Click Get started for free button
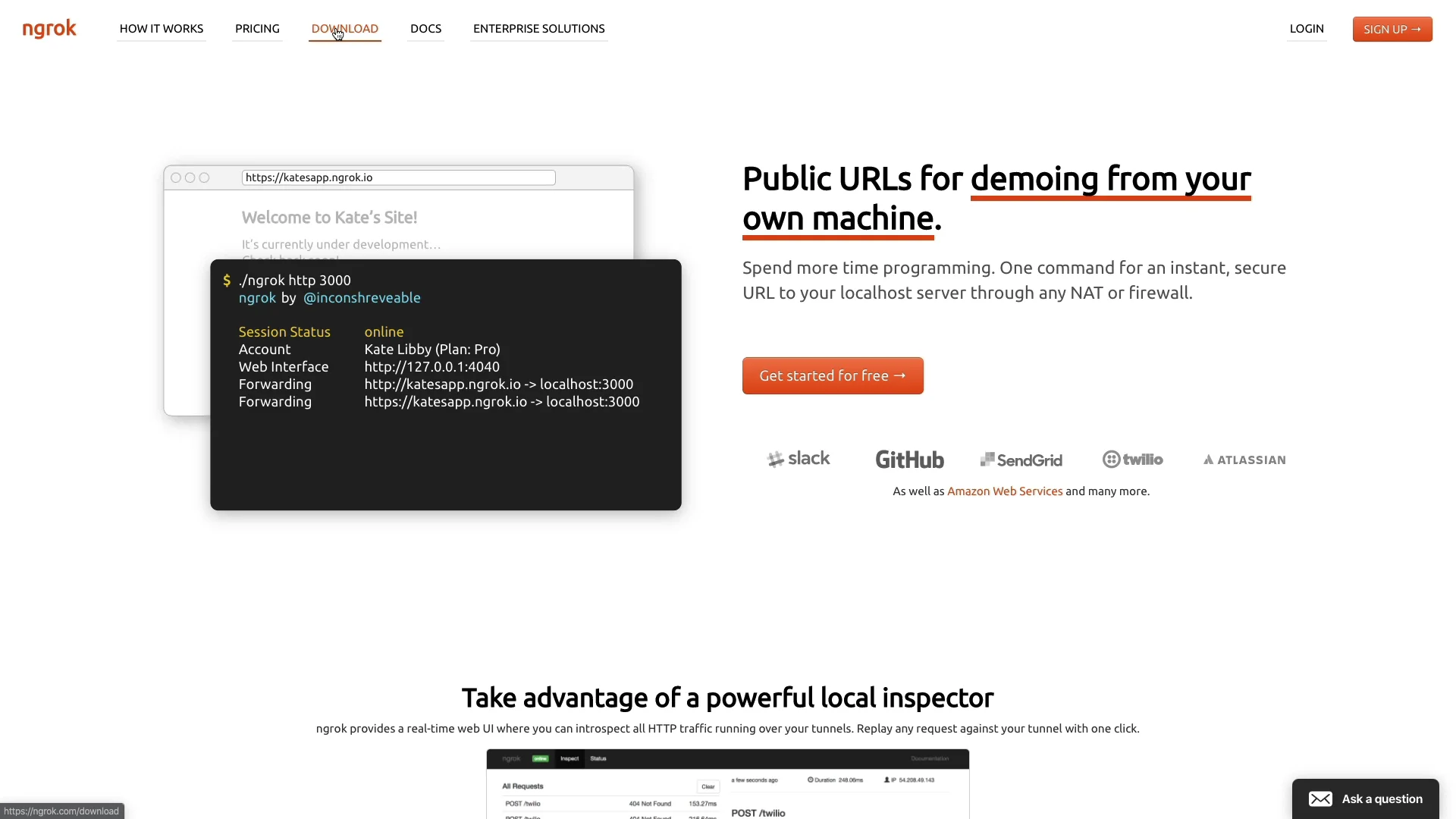 [x=833, y=376]
